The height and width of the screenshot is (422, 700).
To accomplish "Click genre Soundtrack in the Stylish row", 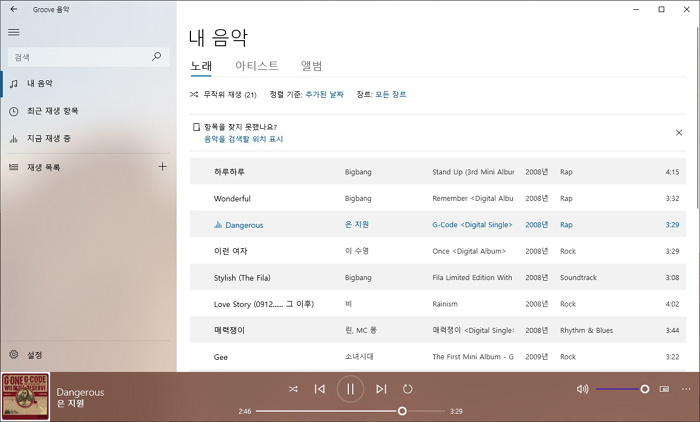I will pos(579,277).
